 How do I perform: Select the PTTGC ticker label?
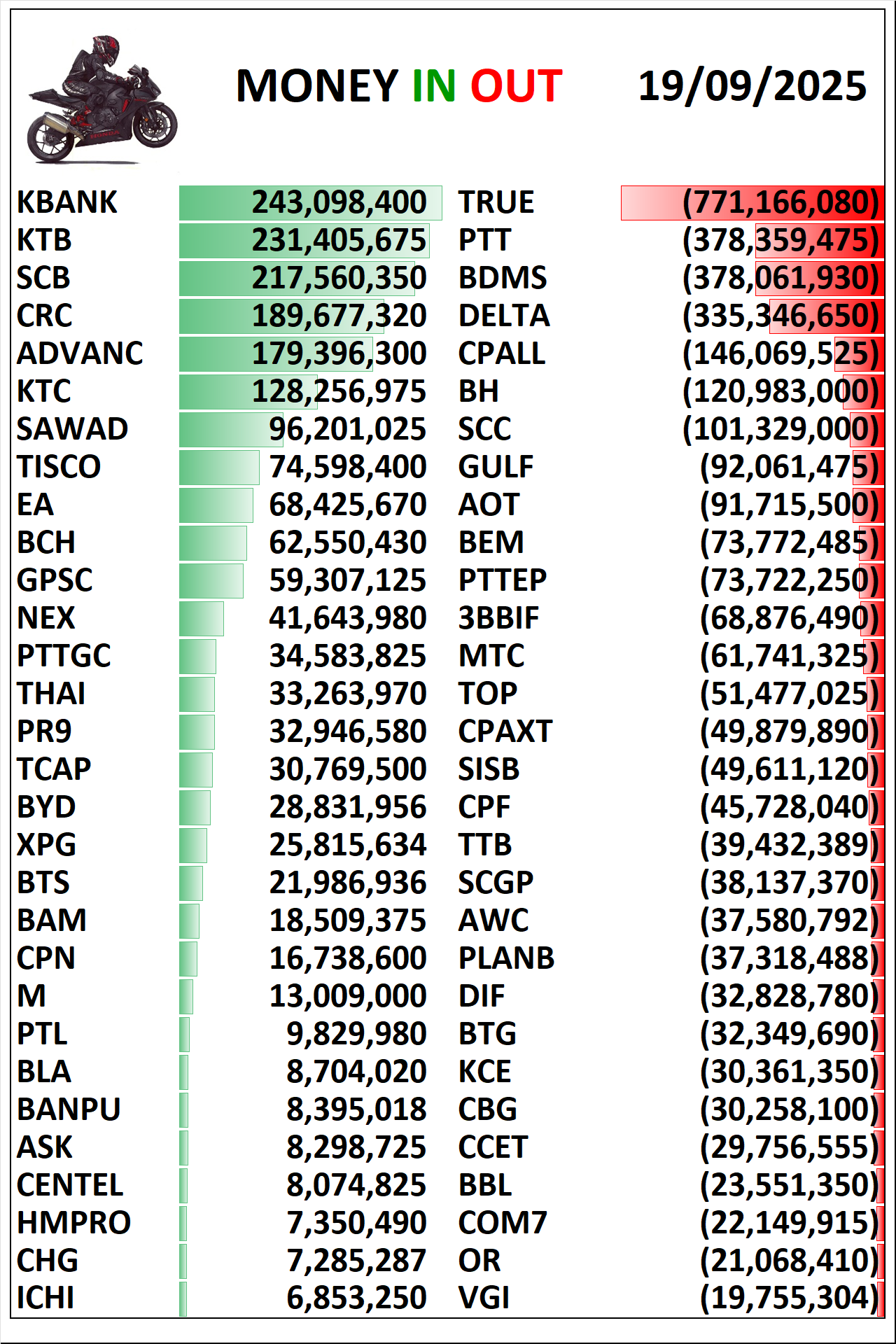tap(64, 656)
